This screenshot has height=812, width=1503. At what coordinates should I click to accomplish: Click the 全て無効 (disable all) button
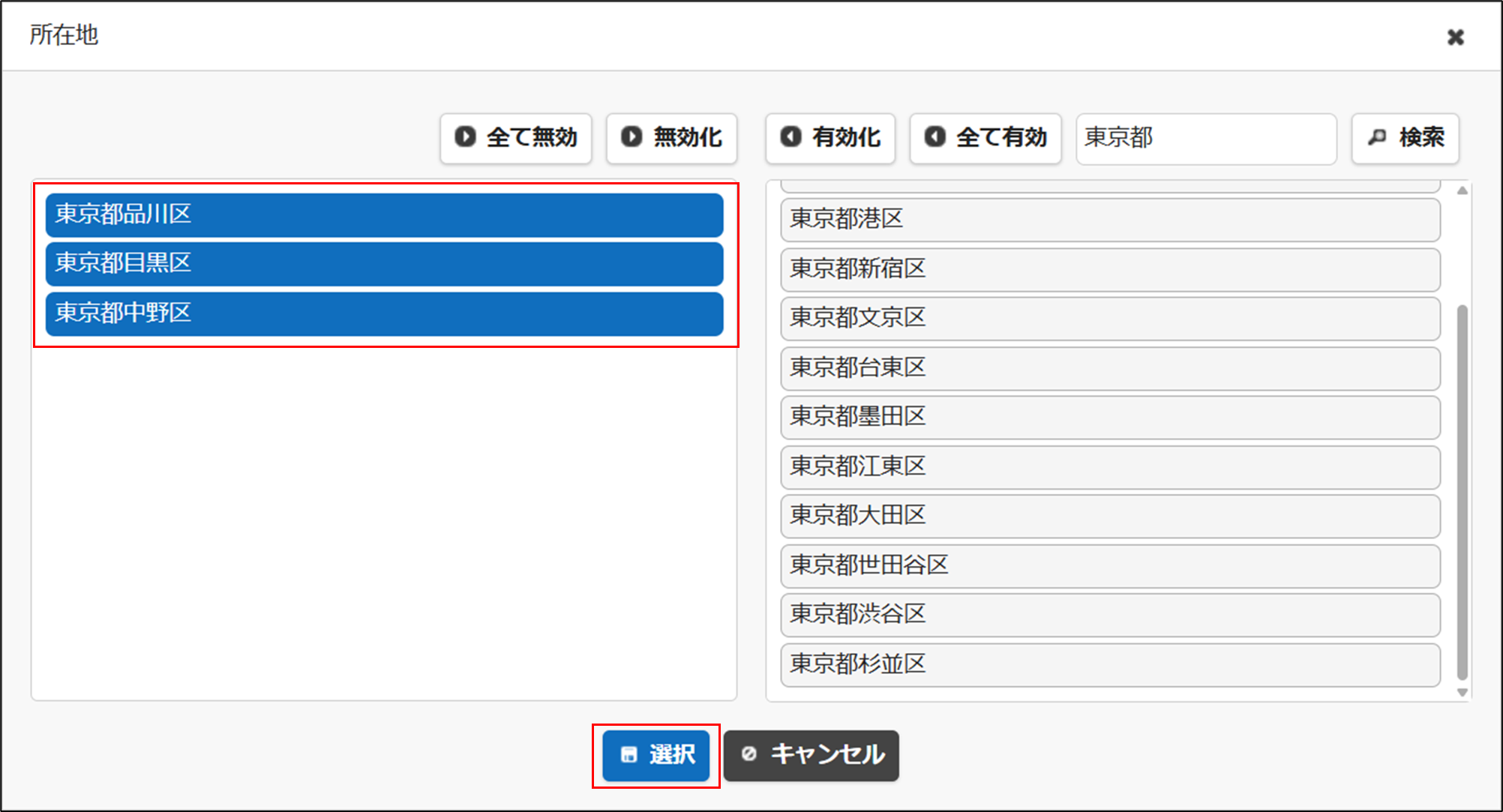[516, 138]
